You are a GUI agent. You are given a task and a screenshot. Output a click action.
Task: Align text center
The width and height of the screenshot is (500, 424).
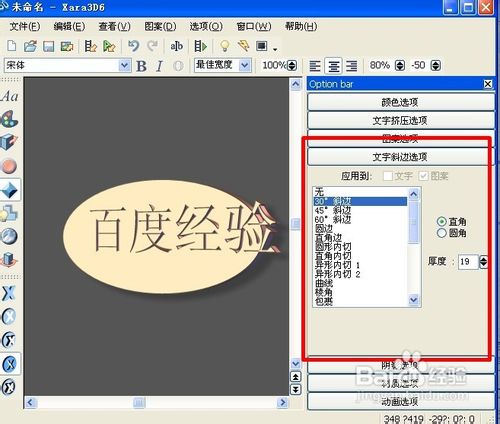click(333, 66)
